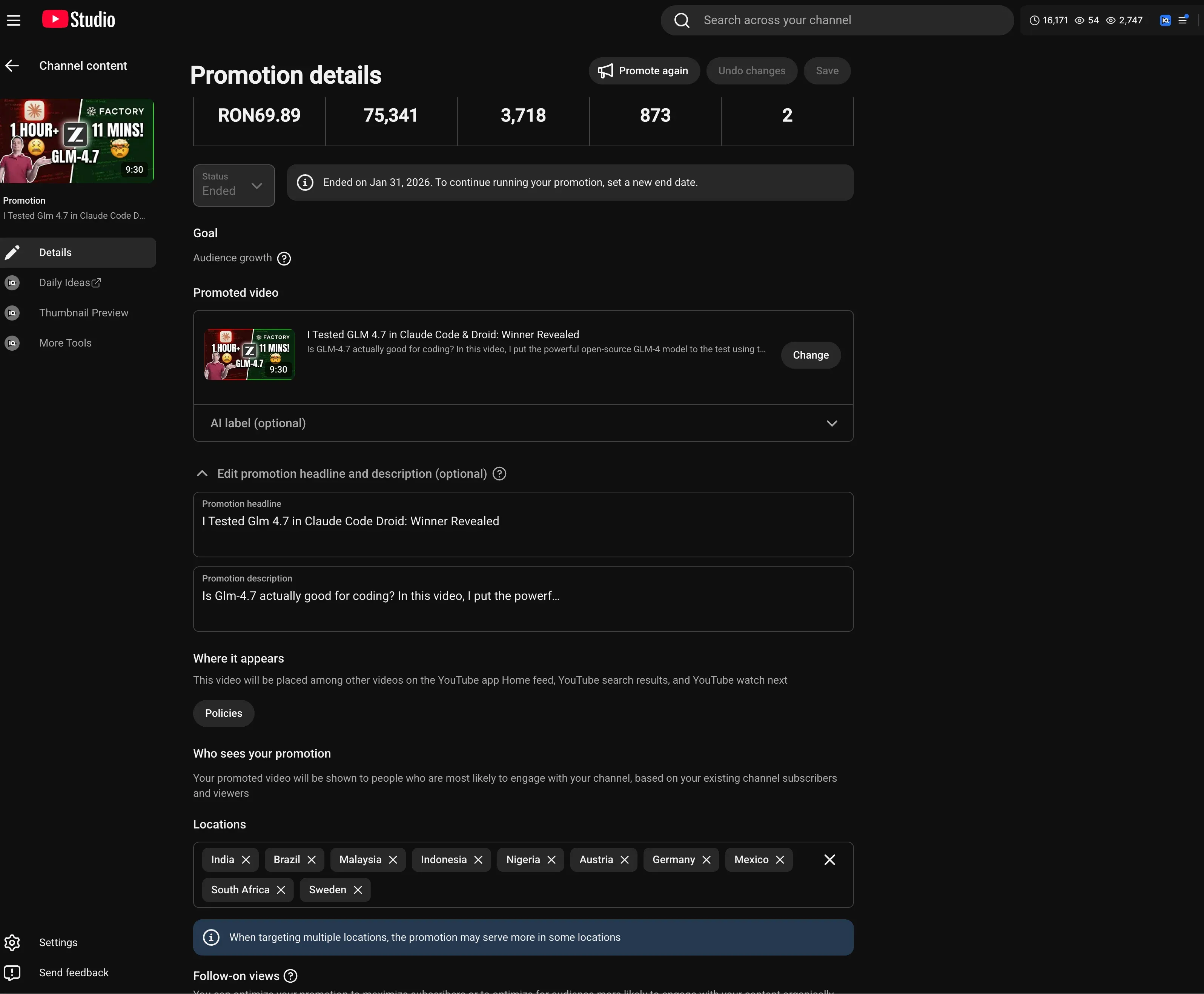Screen dimensions: 1204x994
Task: Show help for Audience growth goal
Action: point(284,259)
